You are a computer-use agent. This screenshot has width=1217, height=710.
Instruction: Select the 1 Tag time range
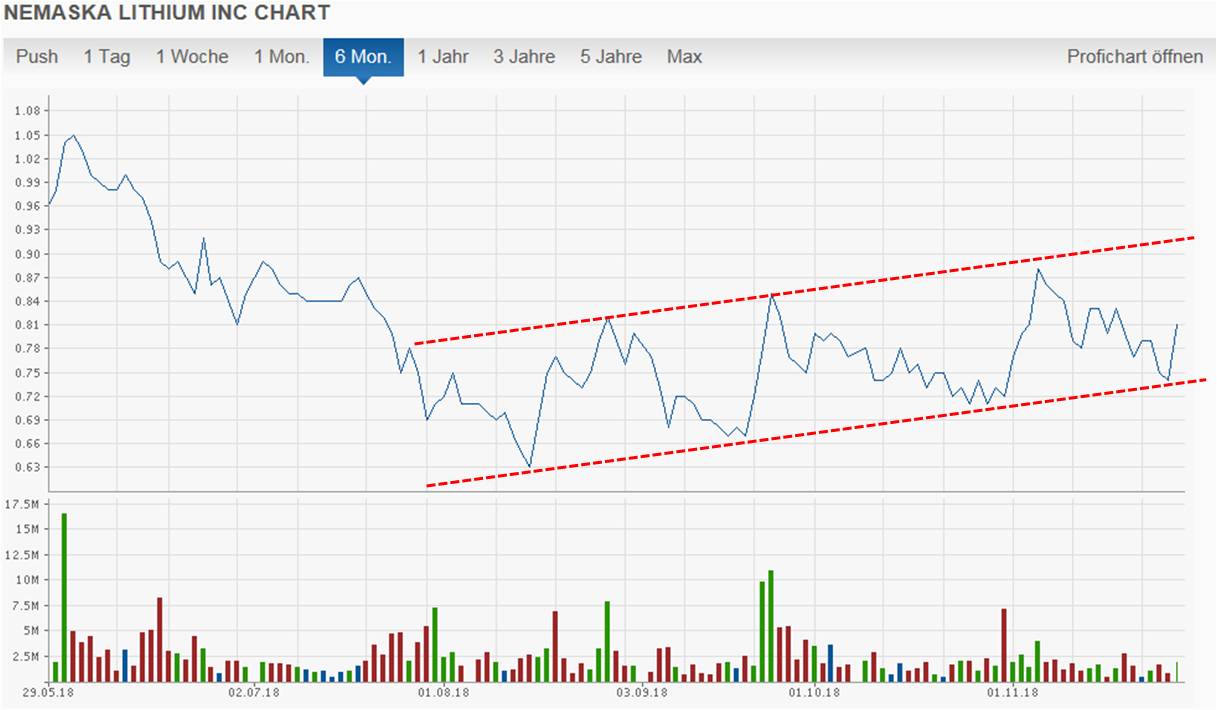pos(107,57)
